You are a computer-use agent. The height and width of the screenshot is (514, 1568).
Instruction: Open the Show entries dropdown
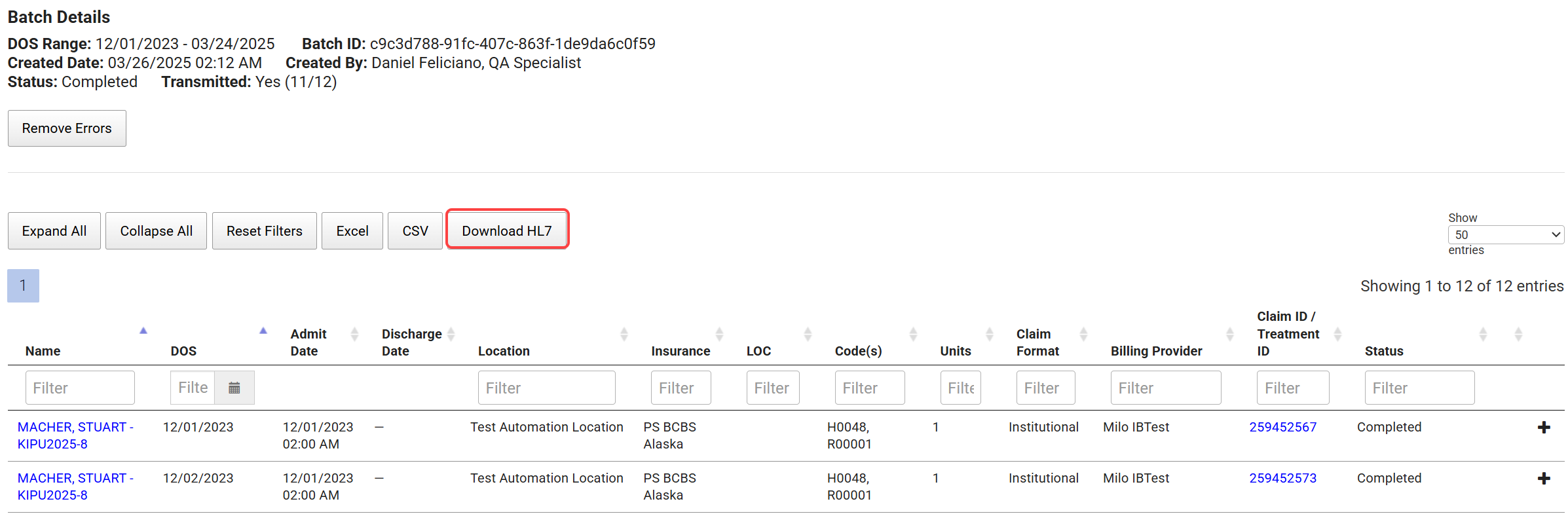(1505, 234)
